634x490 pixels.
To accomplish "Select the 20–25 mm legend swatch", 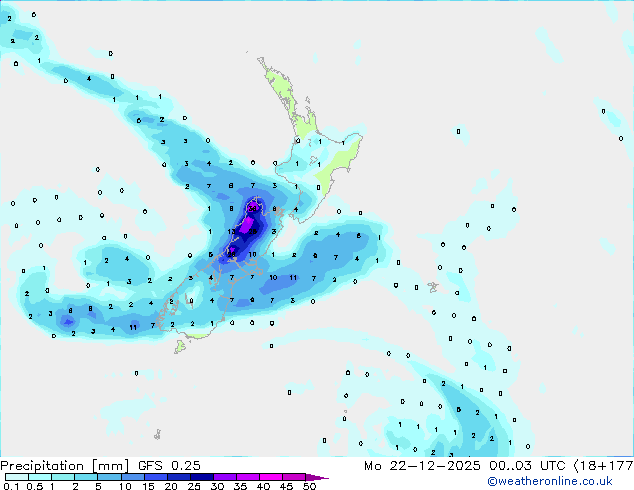I will point(179,477).
